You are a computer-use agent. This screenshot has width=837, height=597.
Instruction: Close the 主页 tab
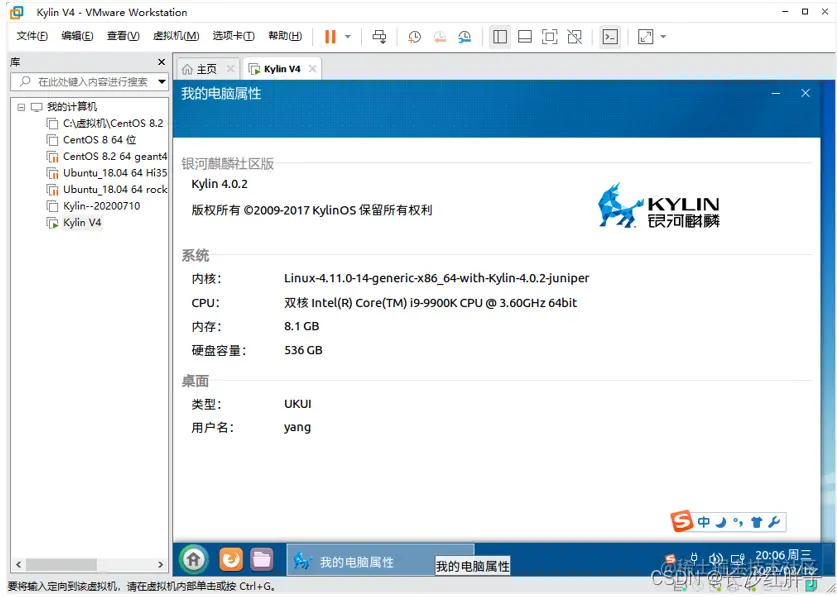tap(231, 68)
